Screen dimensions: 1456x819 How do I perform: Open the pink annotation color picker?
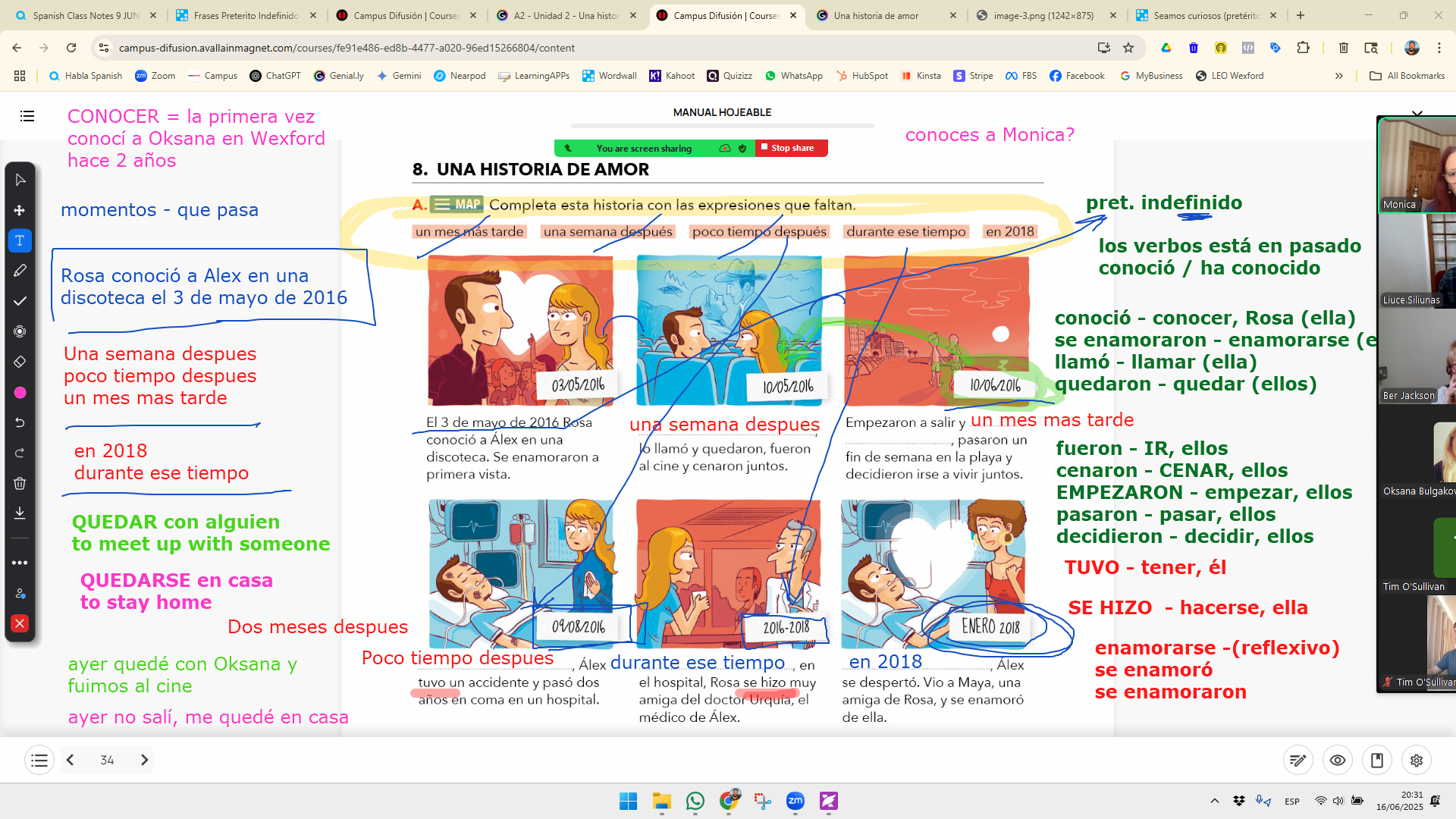(20, 392)
